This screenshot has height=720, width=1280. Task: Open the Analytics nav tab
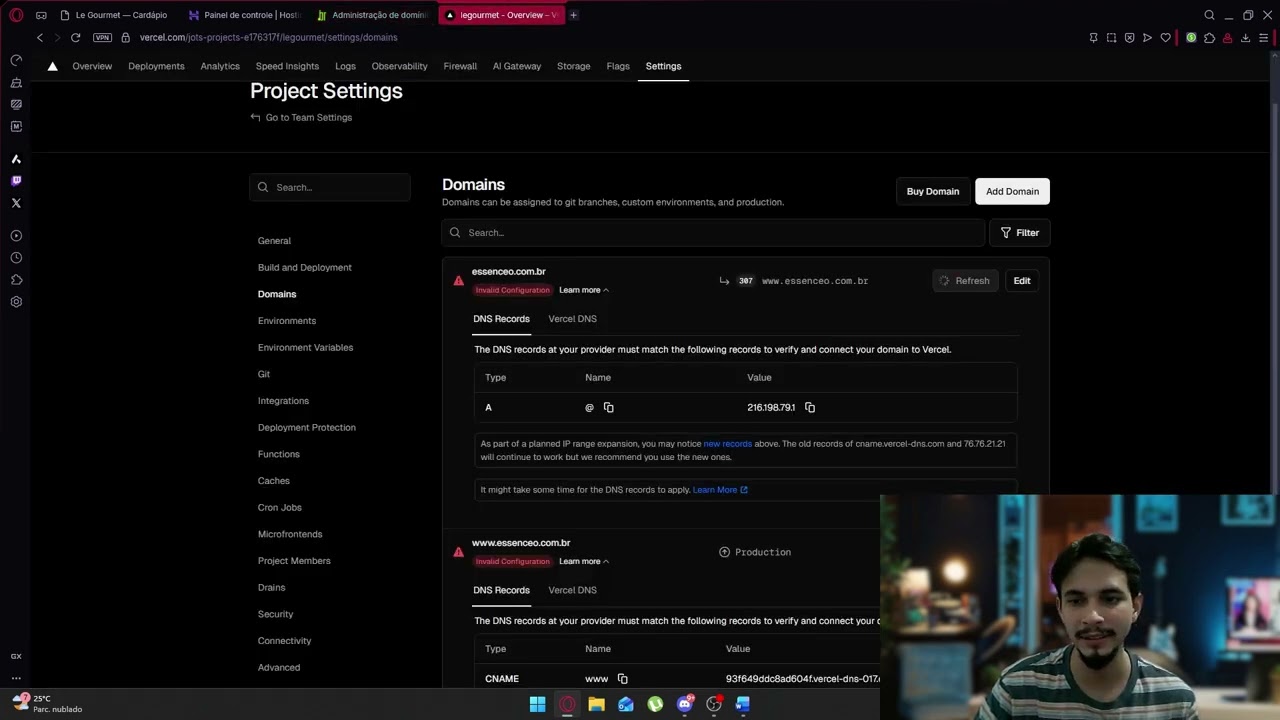(x=220, y=66)
